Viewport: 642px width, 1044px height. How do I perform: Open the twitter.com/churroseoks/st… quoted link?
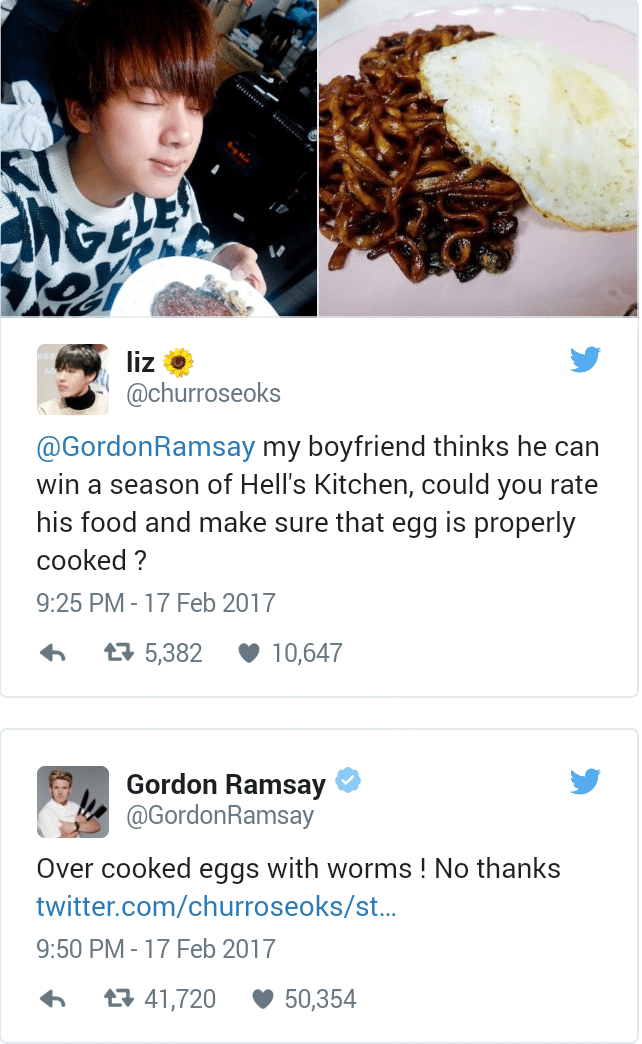216,906
